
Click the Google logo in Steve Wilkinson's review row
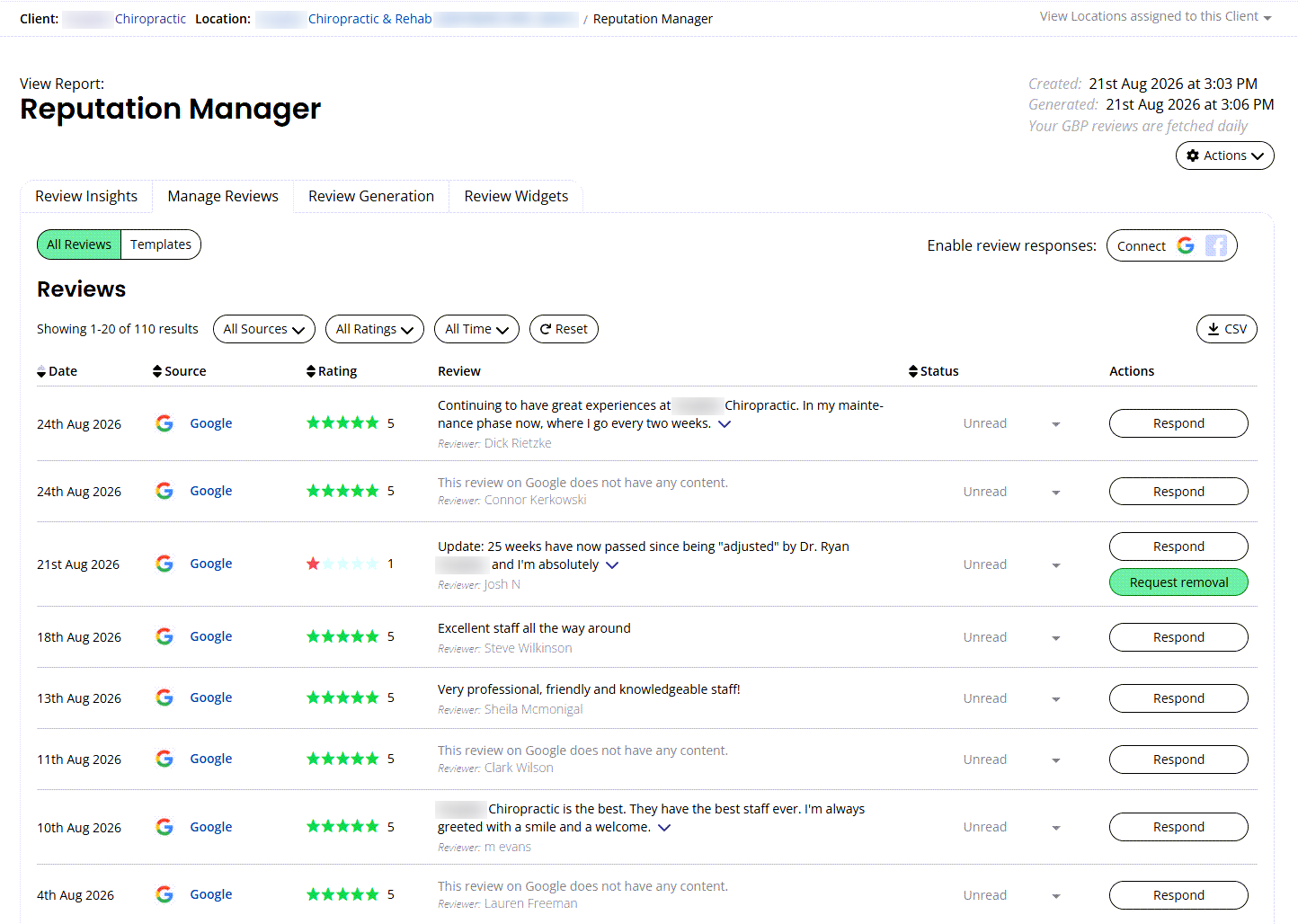point(164,636)
